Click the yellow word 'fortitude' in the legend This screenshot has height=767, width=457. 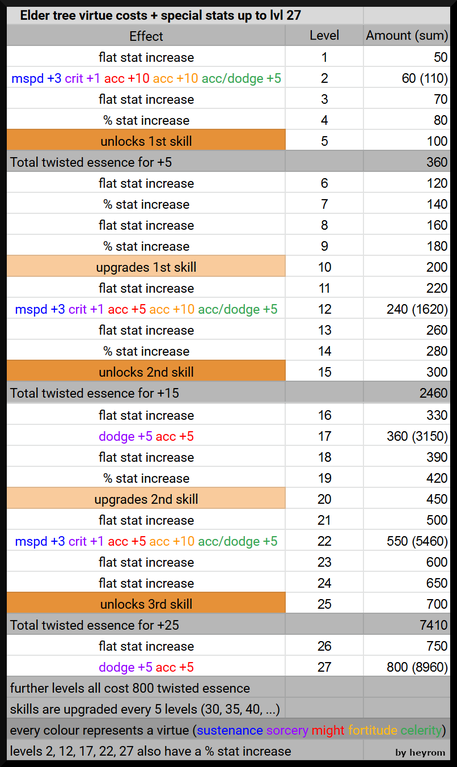pos(372,730)
